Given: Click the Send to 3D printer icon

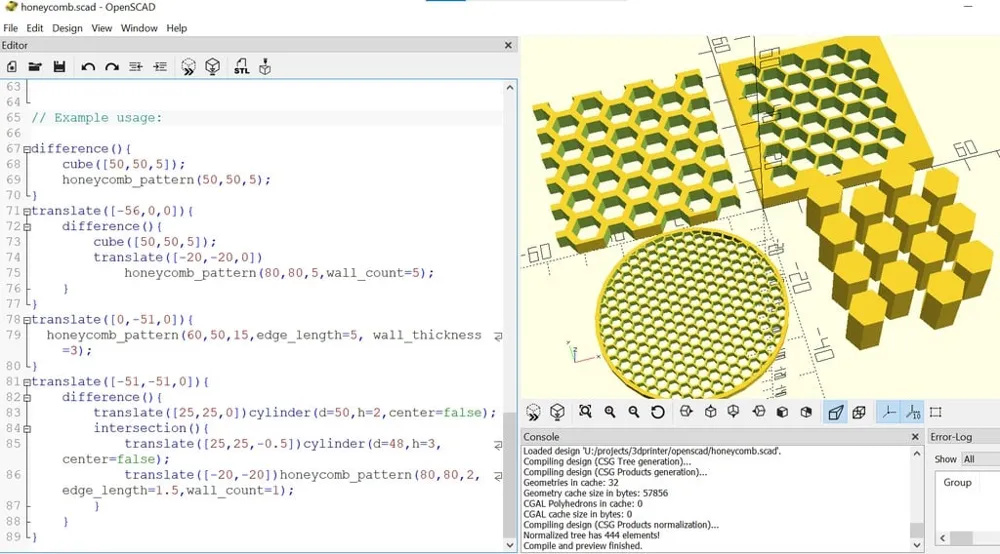Looking at the screenshot, I should (x=265, y=67).
